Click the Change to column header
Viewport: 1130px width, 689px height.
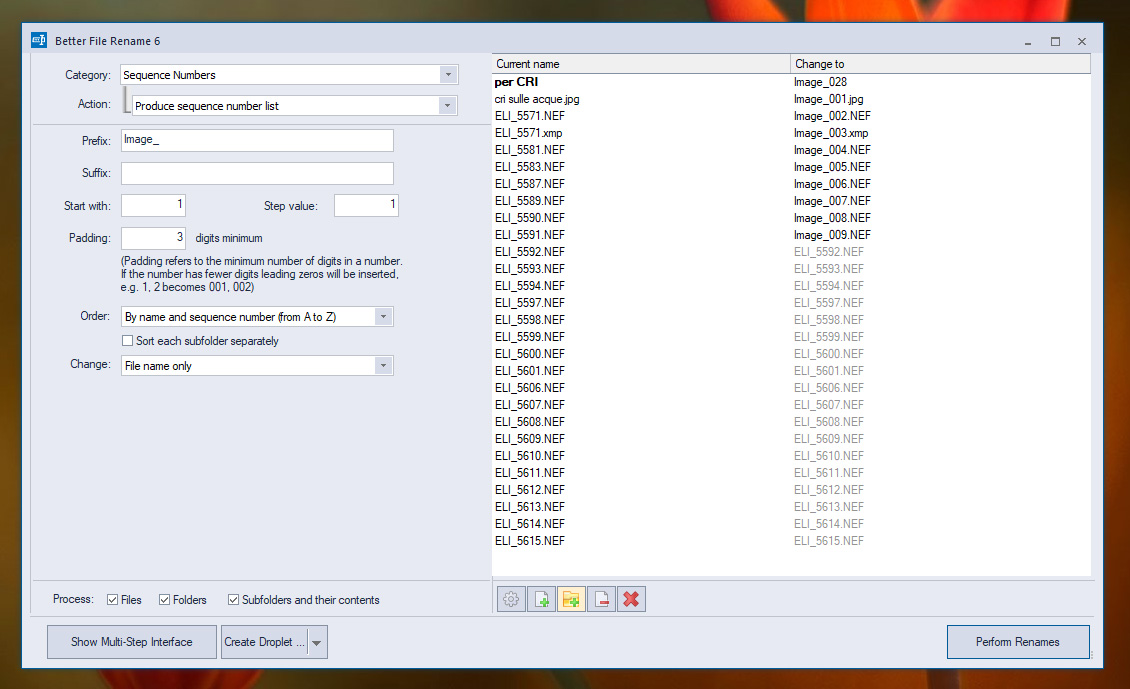[939, 64]
